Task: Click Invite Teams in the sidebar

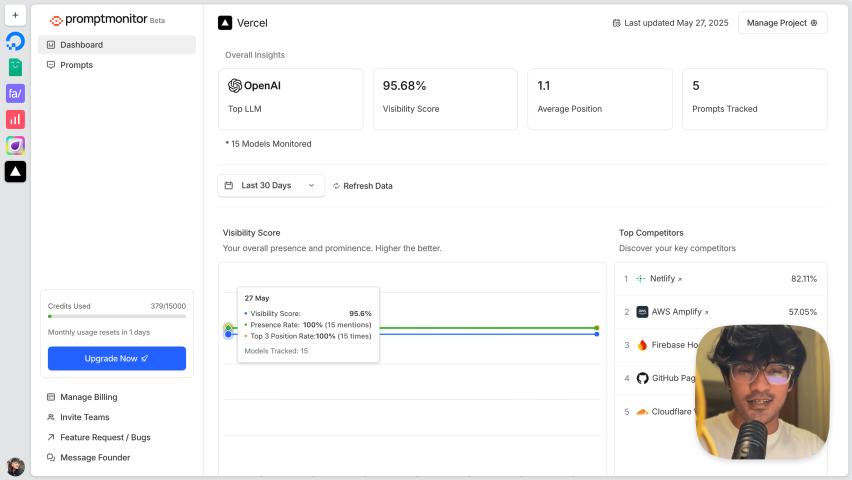Action: coord(84,417)
